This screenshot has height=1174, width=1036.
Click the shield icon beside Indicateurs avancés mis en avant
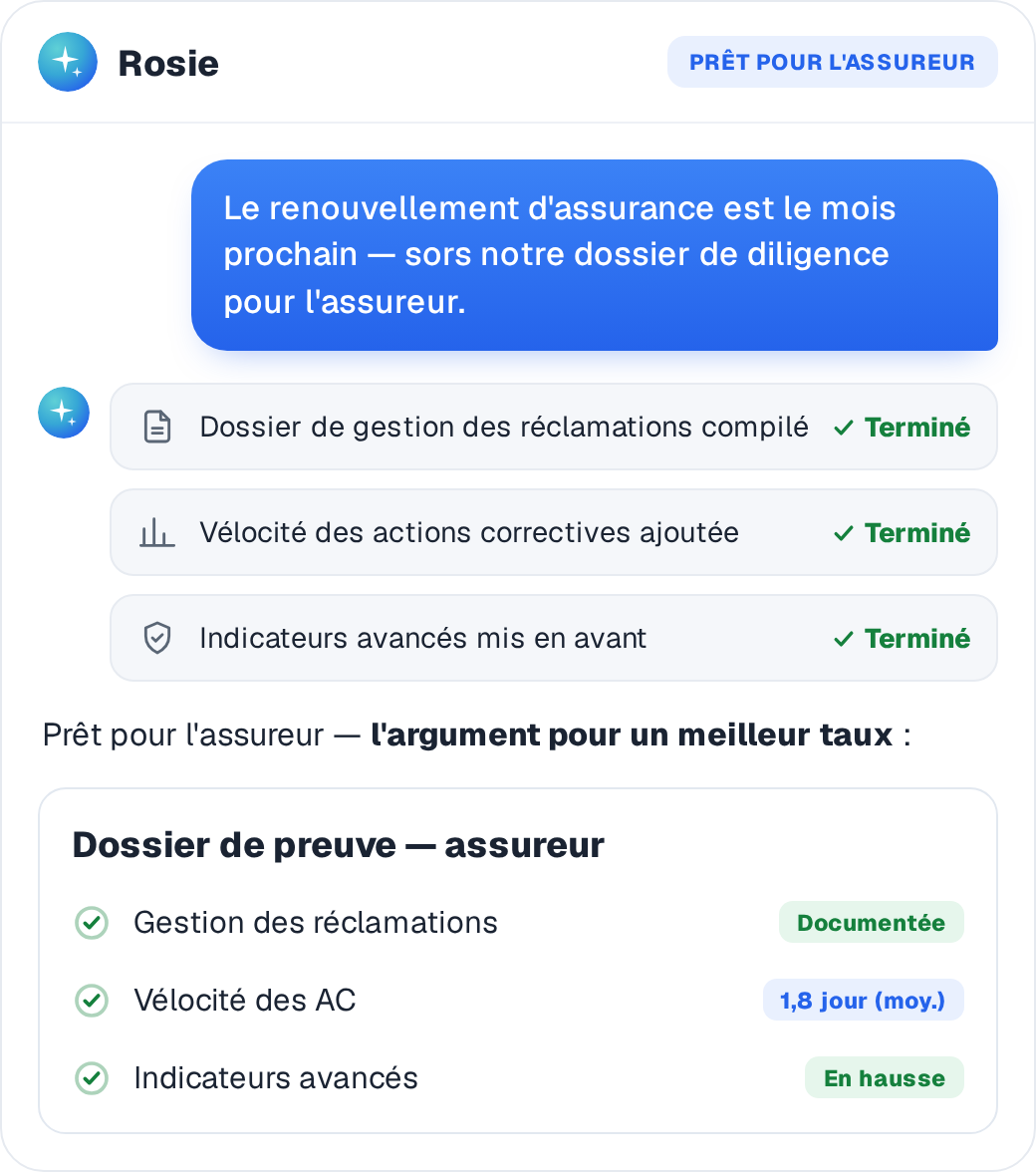tap(157, 638)
